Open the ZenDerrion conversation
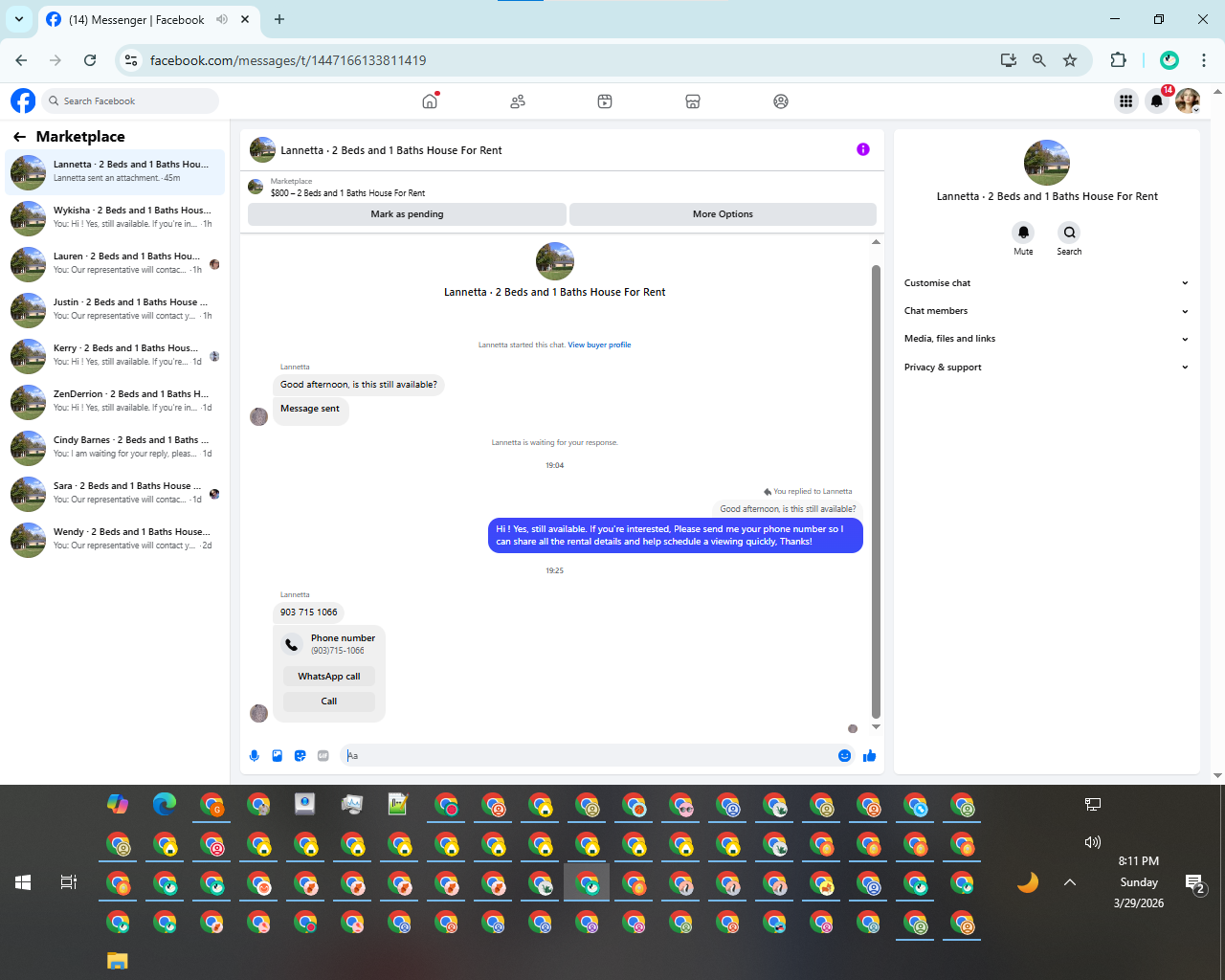Screen dimensions: 1225x980 [x=115, y=401]
